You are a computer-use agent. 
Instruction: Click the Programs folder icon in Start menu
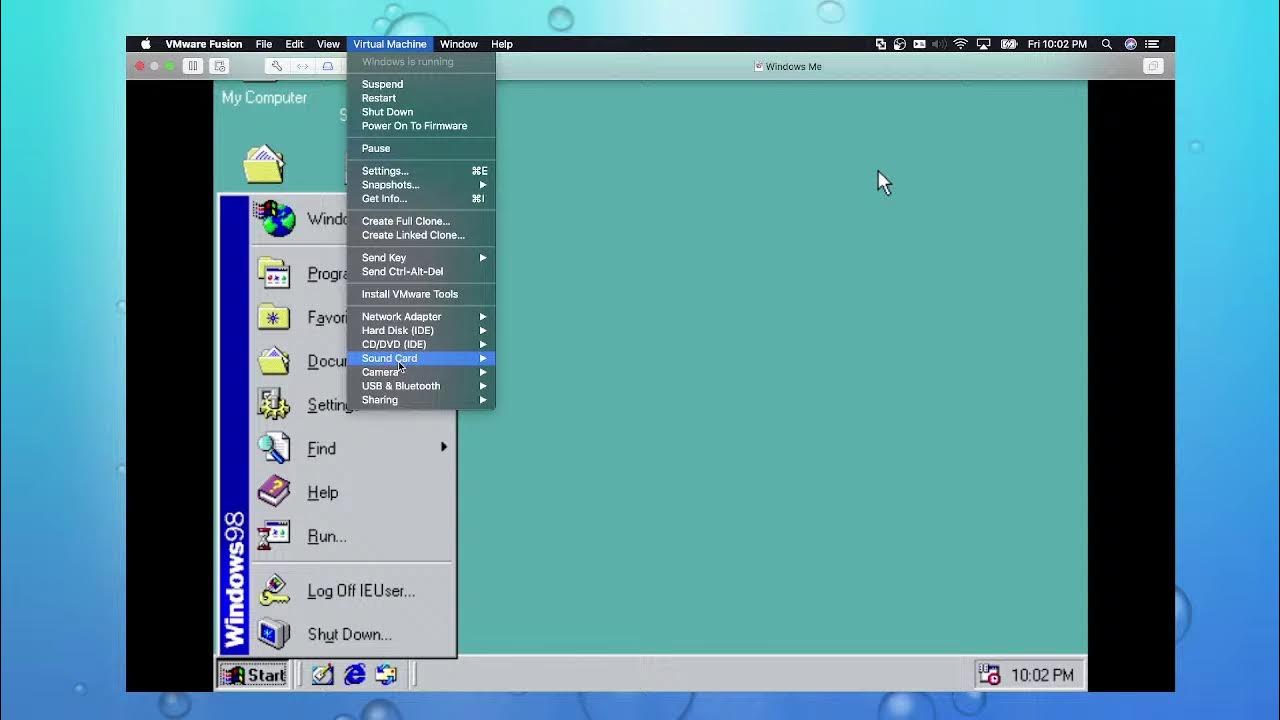274,273
